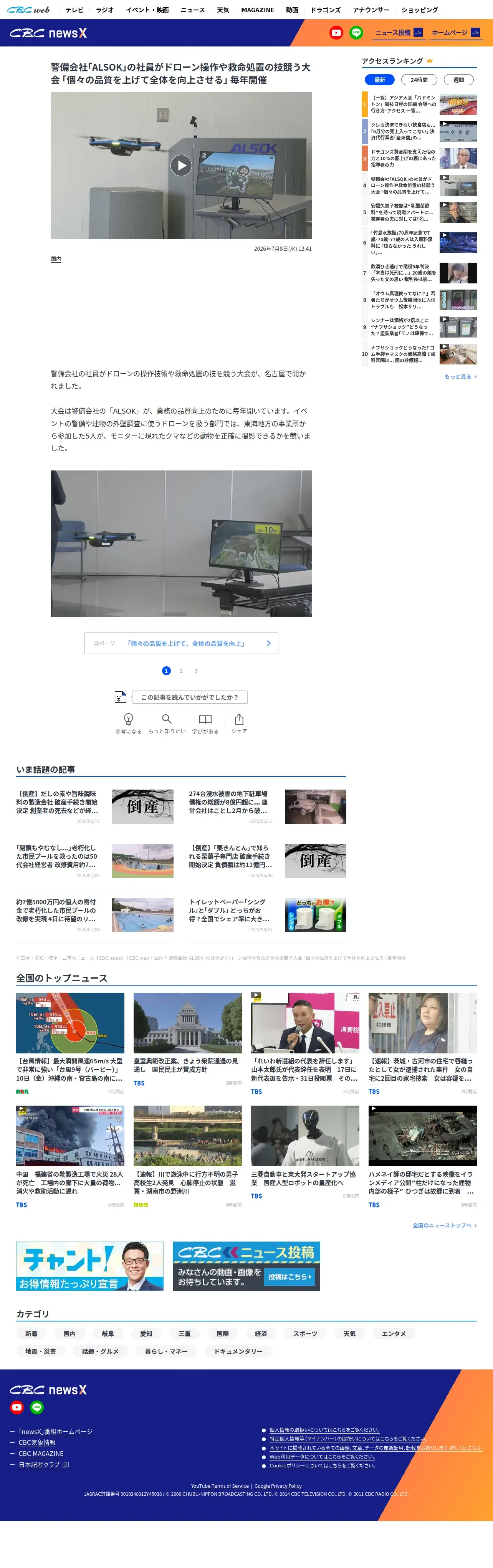Click the CBC web logo in top bar
The height and width of the screenshot is (1568, 493).
tap(29, 10)
